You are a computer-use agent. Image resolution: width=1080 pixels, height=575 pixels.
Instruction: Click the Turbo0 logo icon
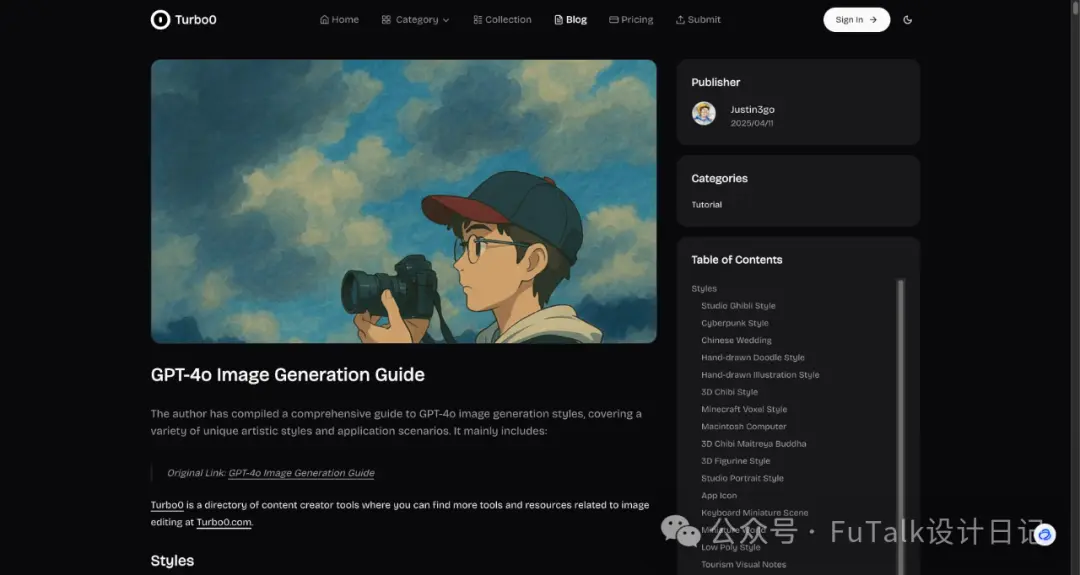click(160, 20)
